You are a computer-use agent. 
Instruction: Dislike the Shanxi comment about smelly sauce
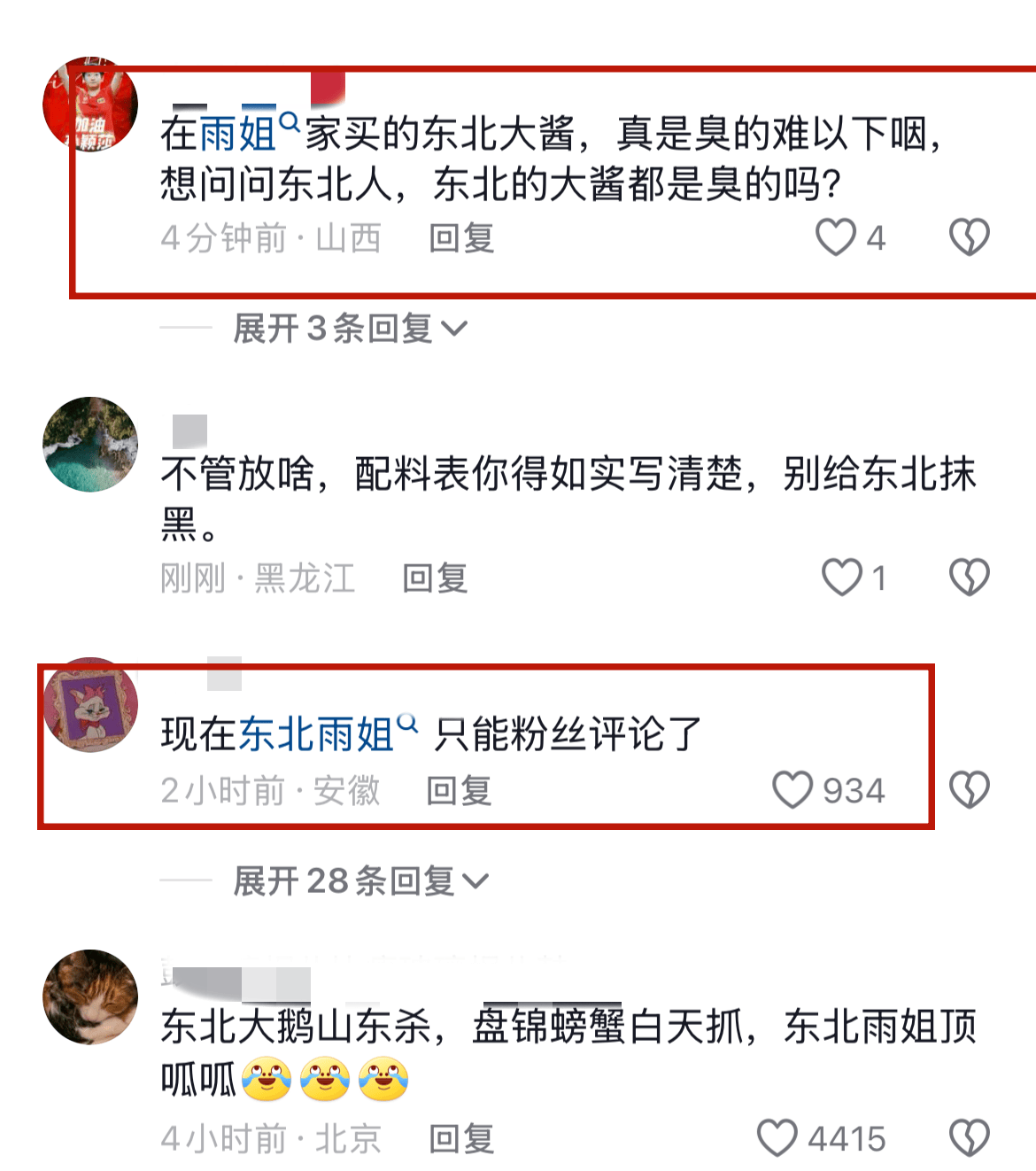pos(969,237)
